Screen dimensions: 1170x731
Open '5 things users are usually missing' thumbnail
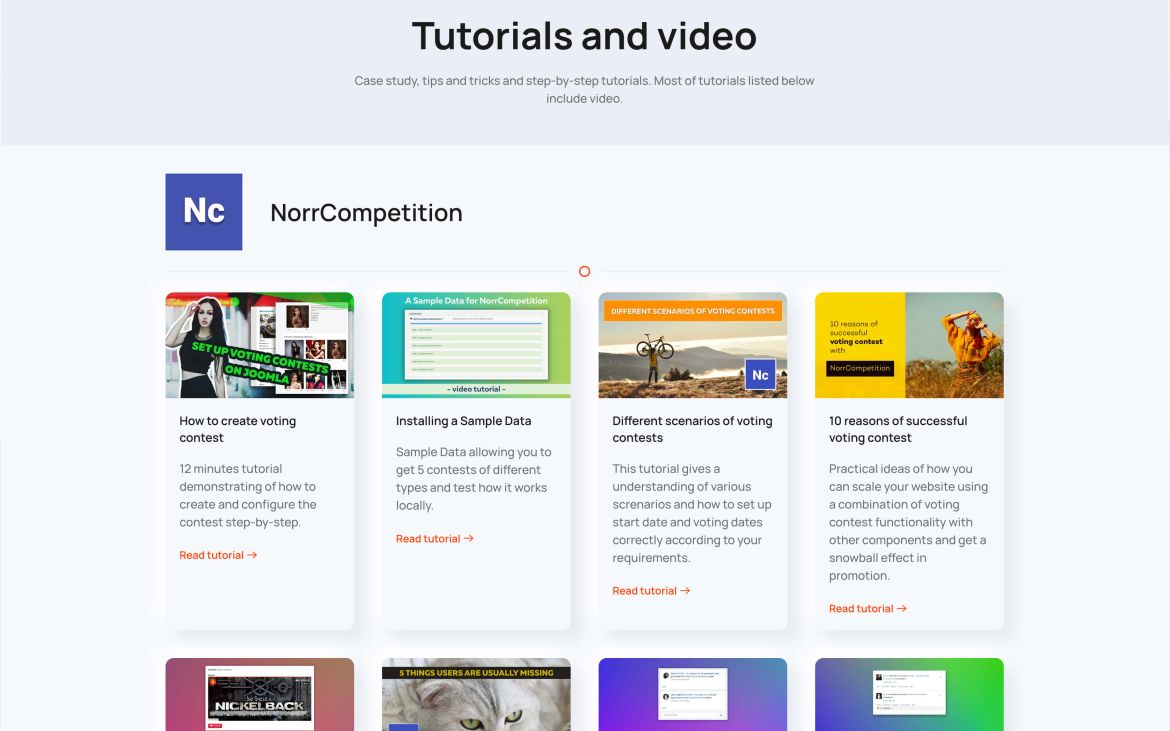476,694
